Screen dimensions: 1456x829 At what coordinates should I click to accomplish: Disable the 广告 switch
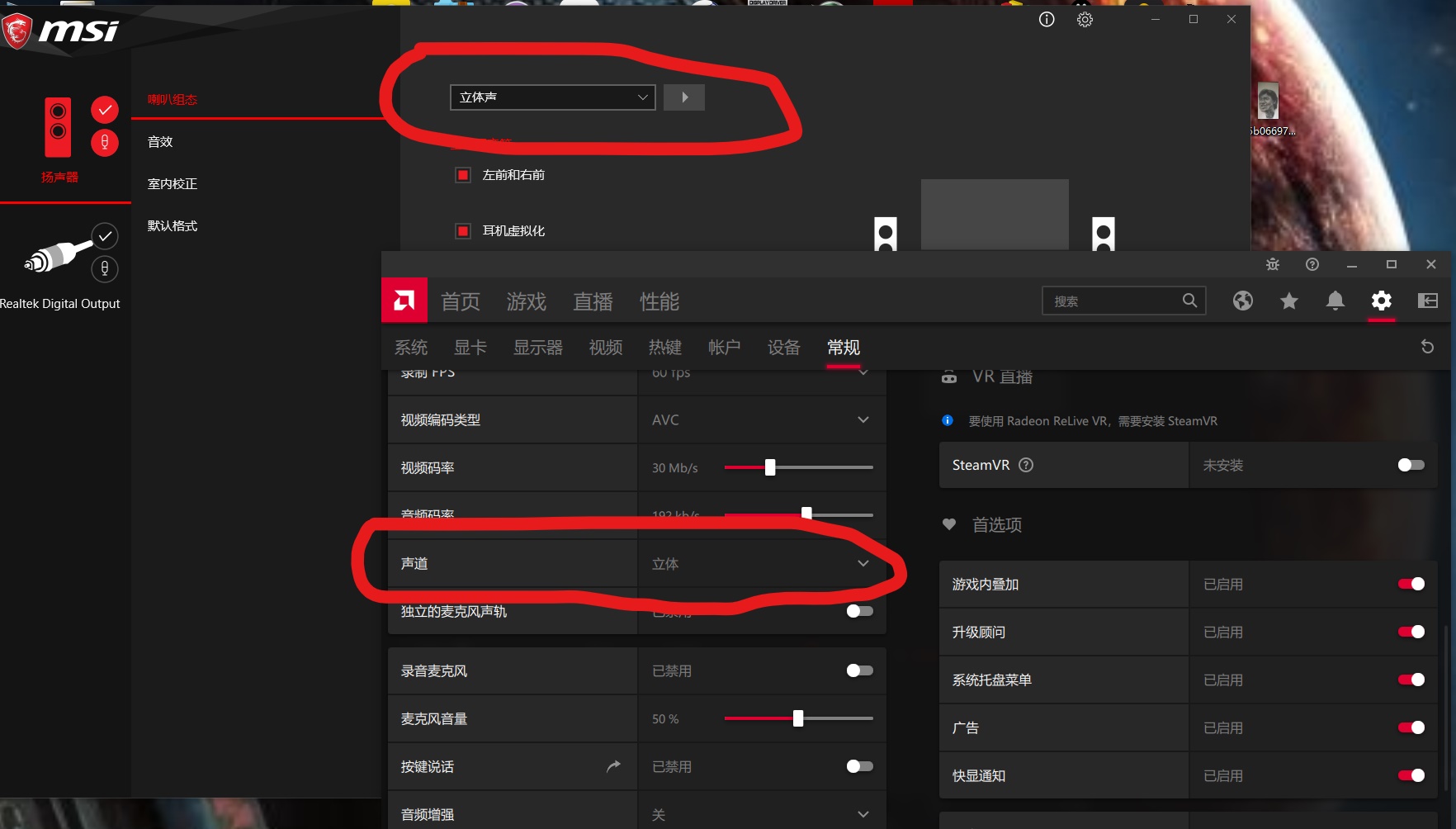coord(1411,727)
